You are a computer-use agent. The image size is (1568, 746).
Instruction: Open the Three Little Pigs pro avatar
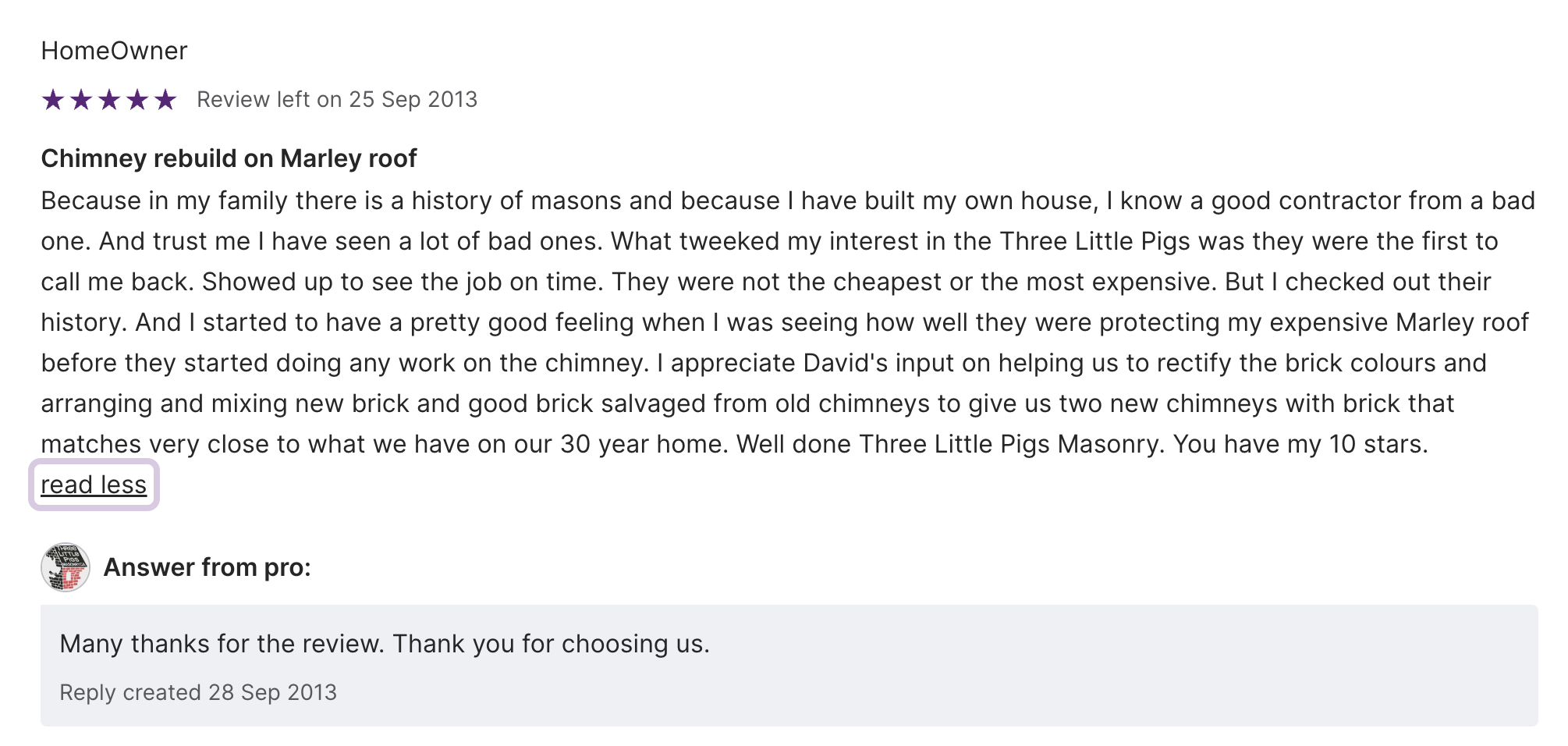66,567
